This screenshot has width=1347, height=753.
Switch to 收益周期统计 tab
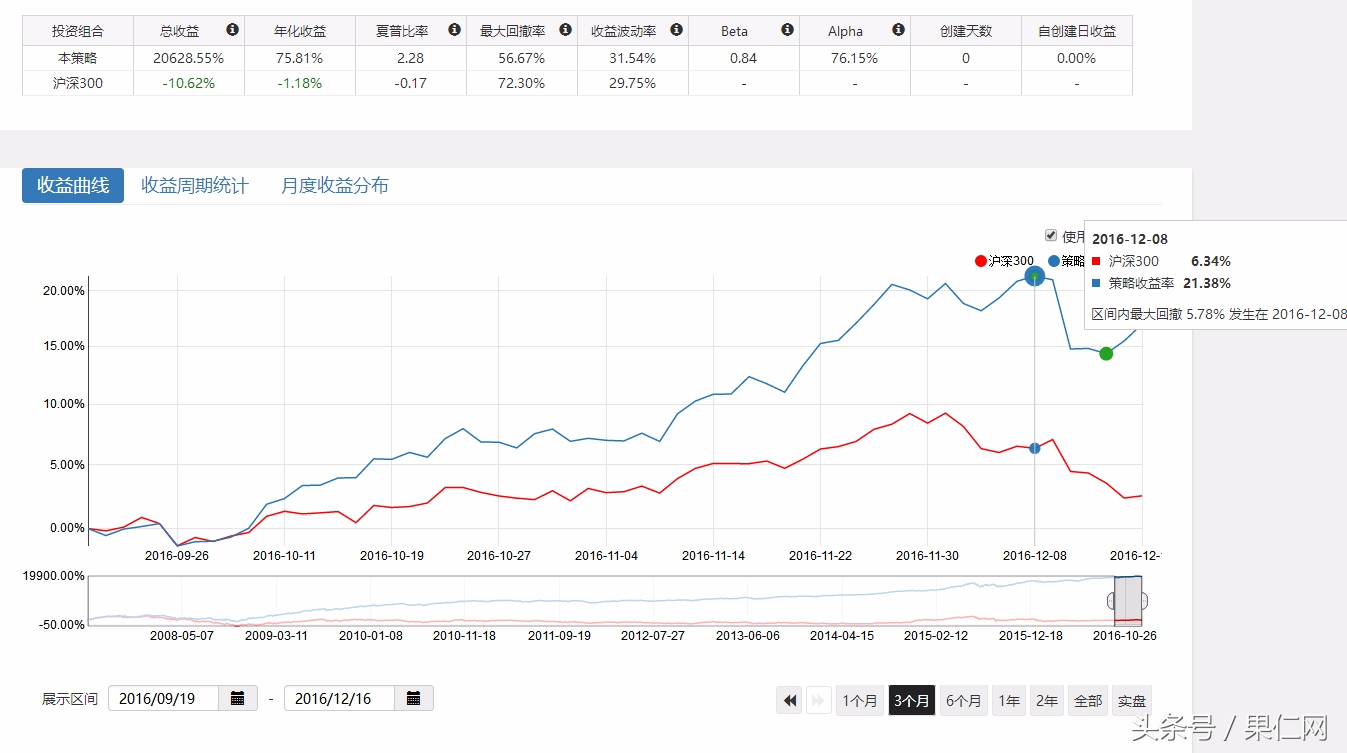195,186
